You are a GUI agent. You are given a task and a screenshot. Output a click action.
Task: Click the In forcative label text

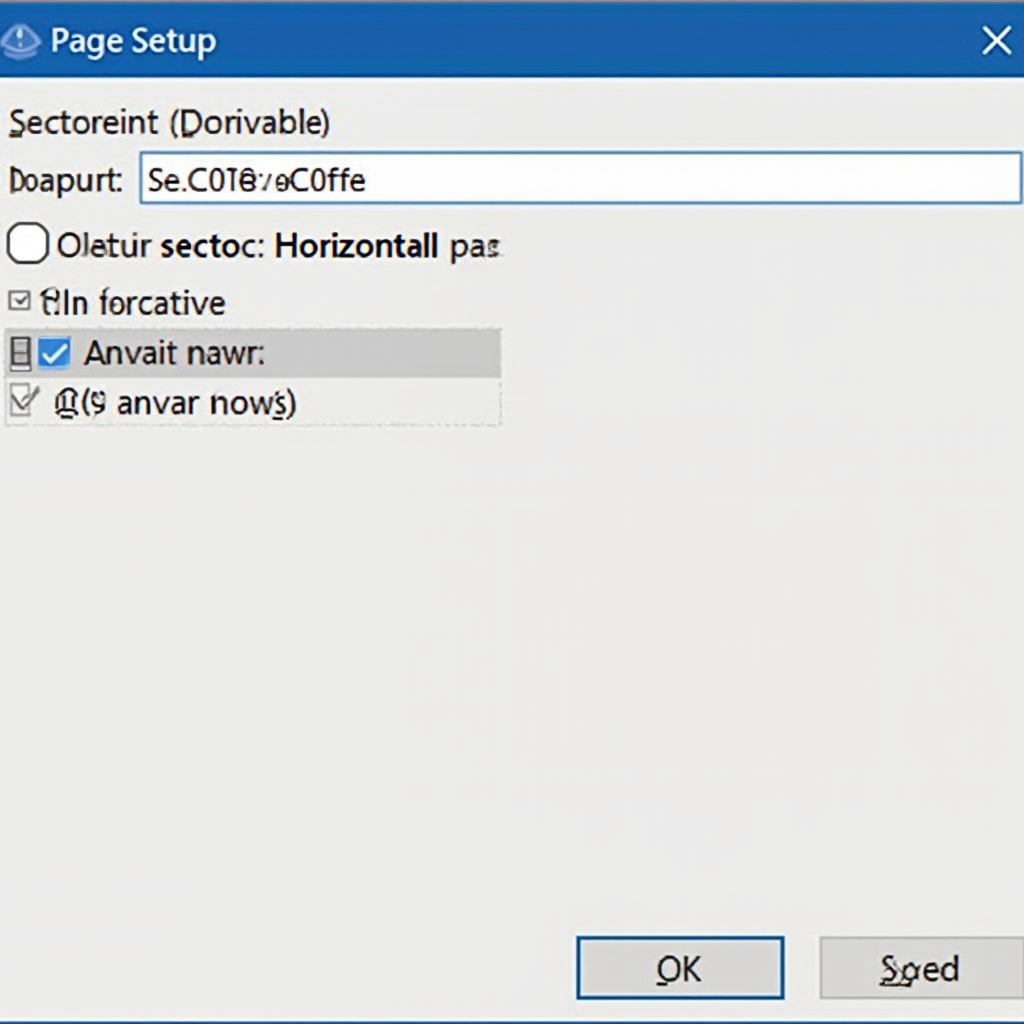pos(144,302)
